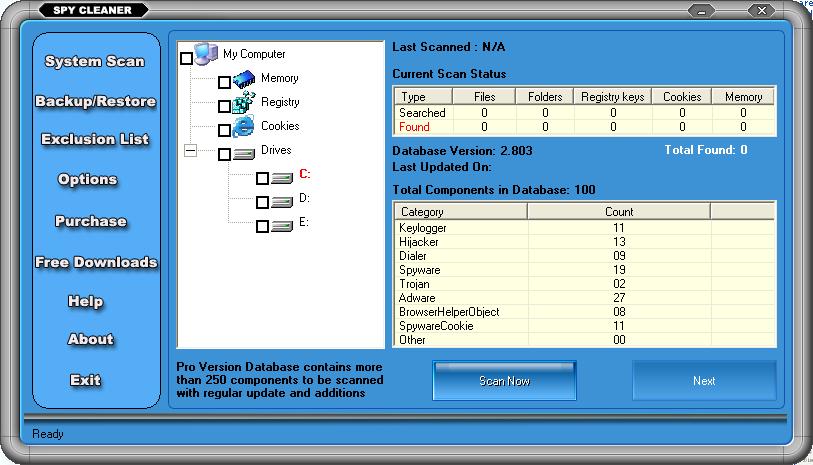
Task: Select the SpywareCookie row
Action: click(x=584, y=326)
